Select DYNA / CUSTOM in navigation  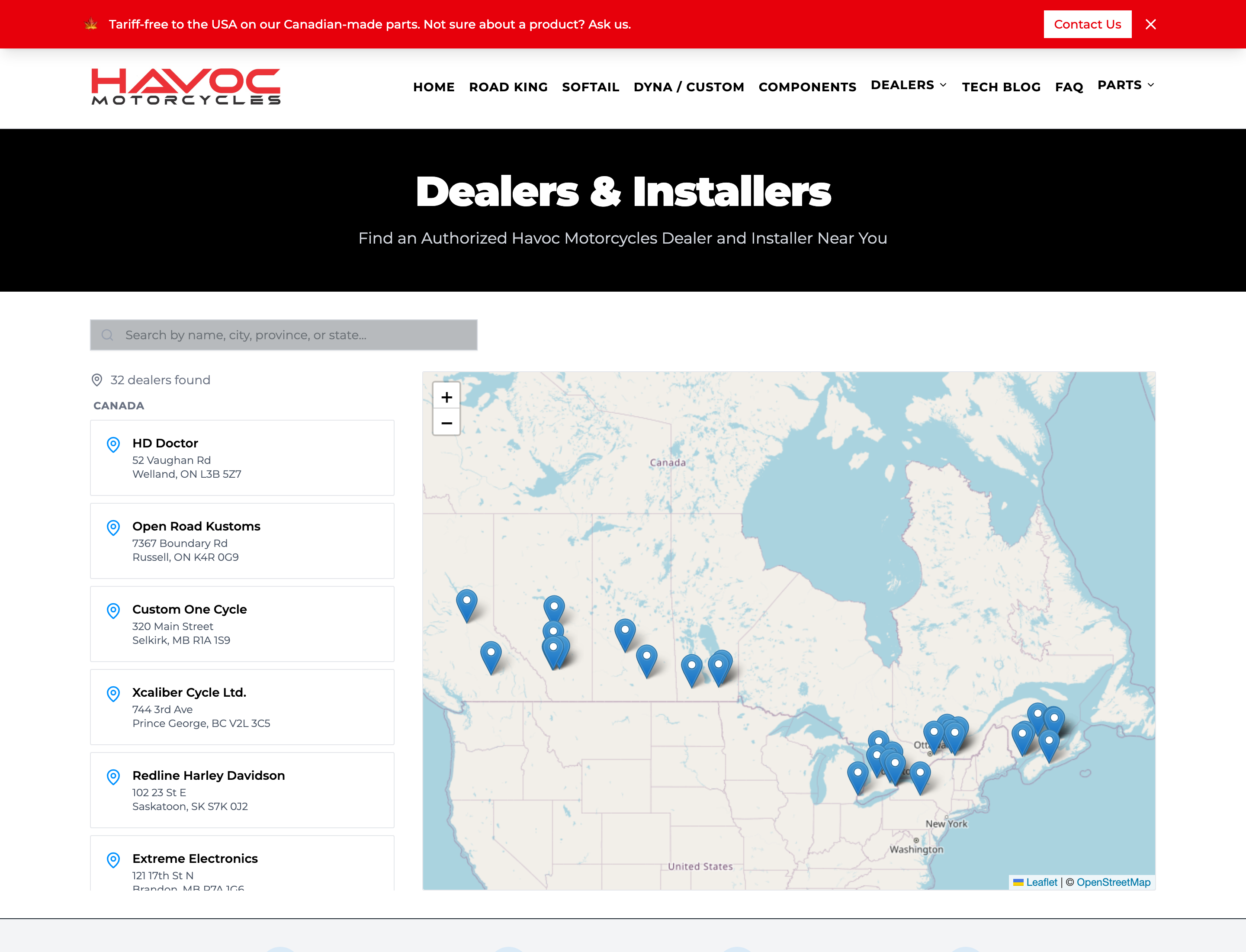coord(688,87)
